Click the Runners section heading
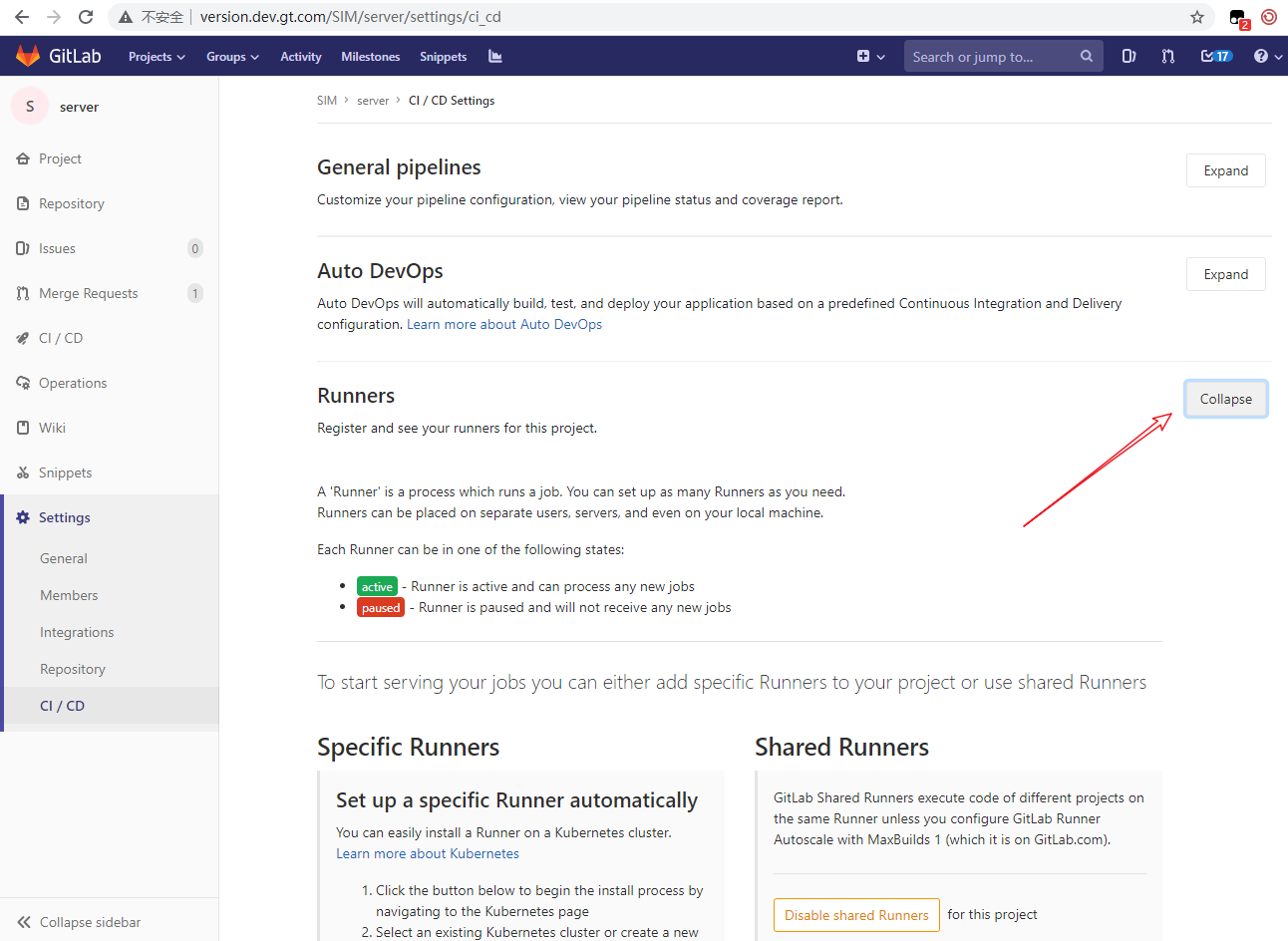The image size is (1288, 941). 356,396
